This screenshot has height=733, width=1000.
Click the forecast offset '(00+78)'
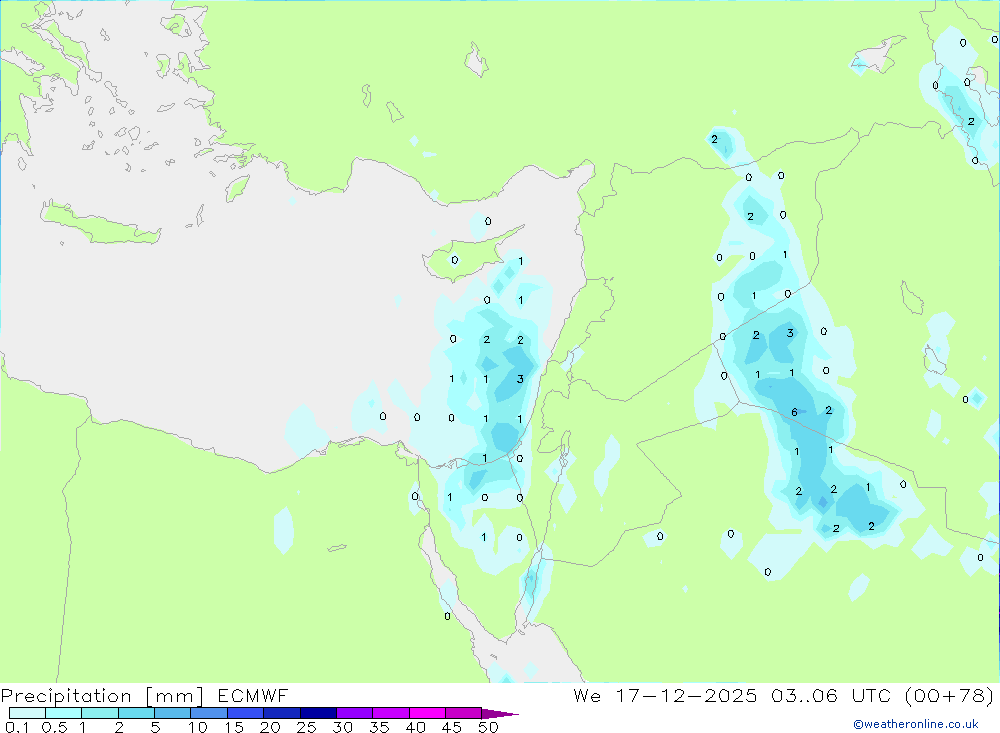point(950,696)
